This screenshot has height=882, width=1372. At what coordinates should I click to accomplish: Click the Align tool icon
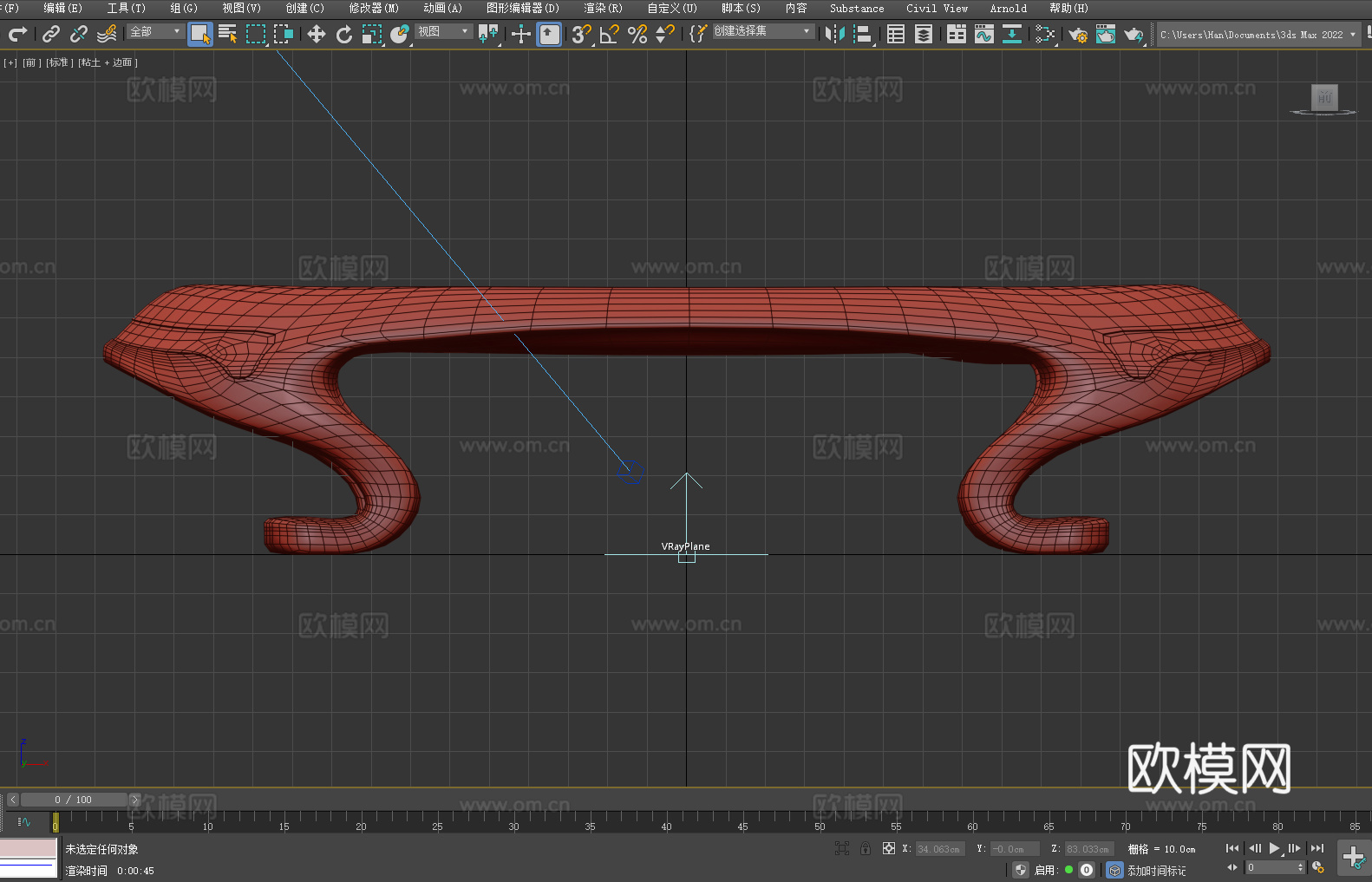coord(863,34)
